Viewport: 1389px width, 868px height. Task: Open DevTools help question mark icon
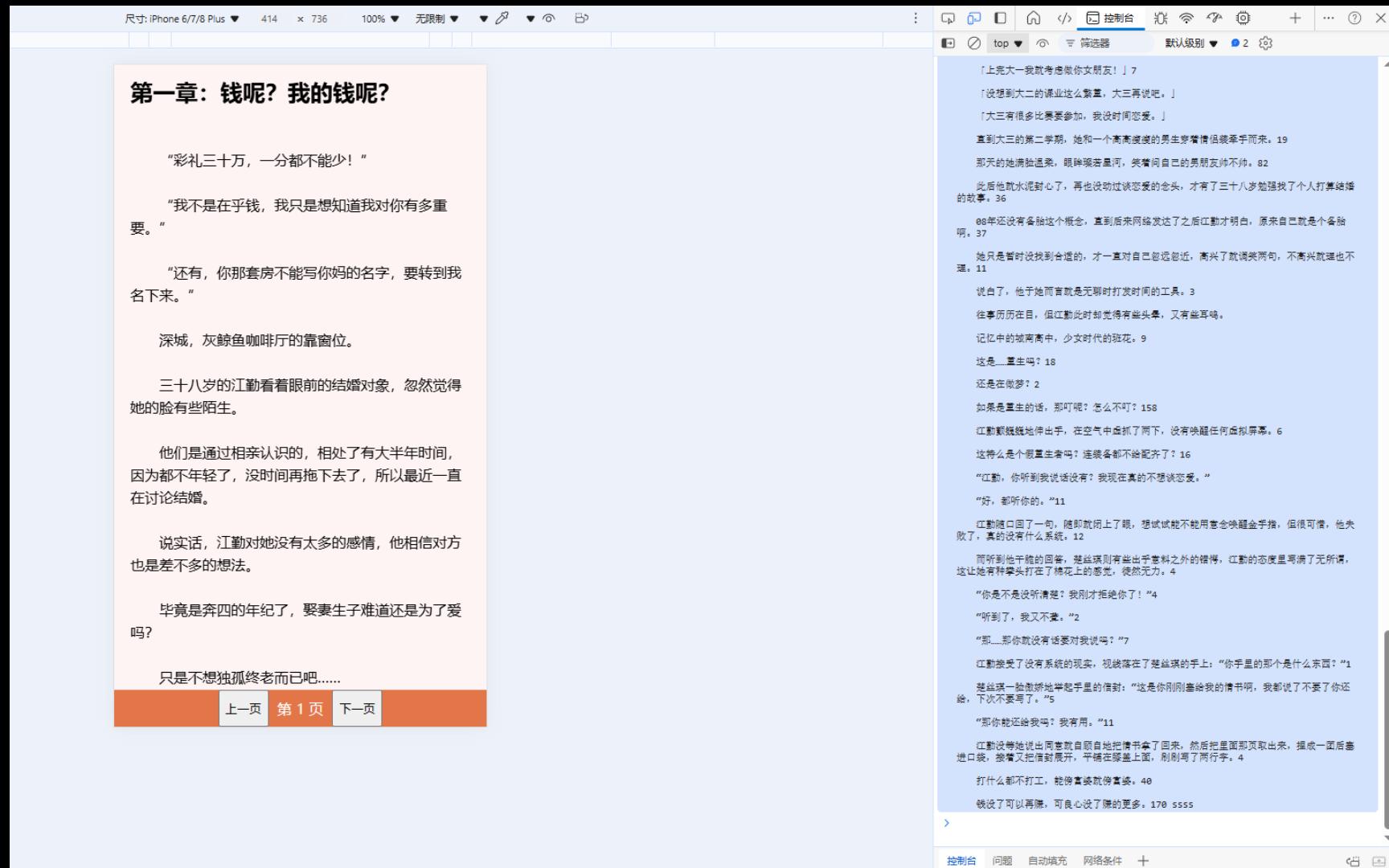[1354, 18]
